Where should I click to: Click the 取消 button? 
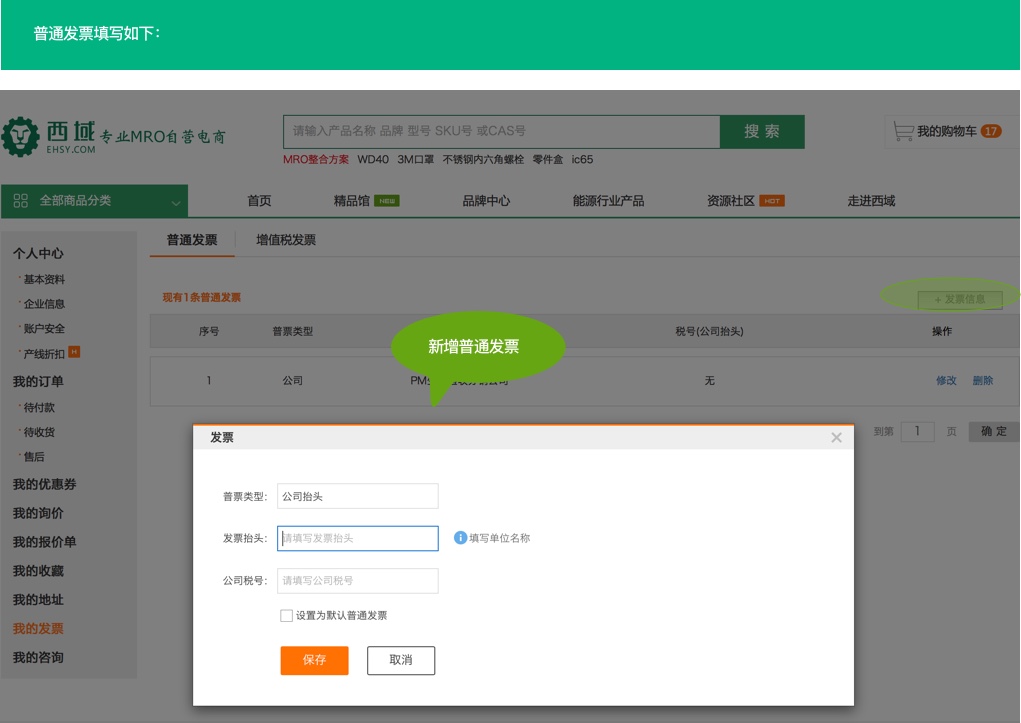pyautogui.click(x=401, y=660)
